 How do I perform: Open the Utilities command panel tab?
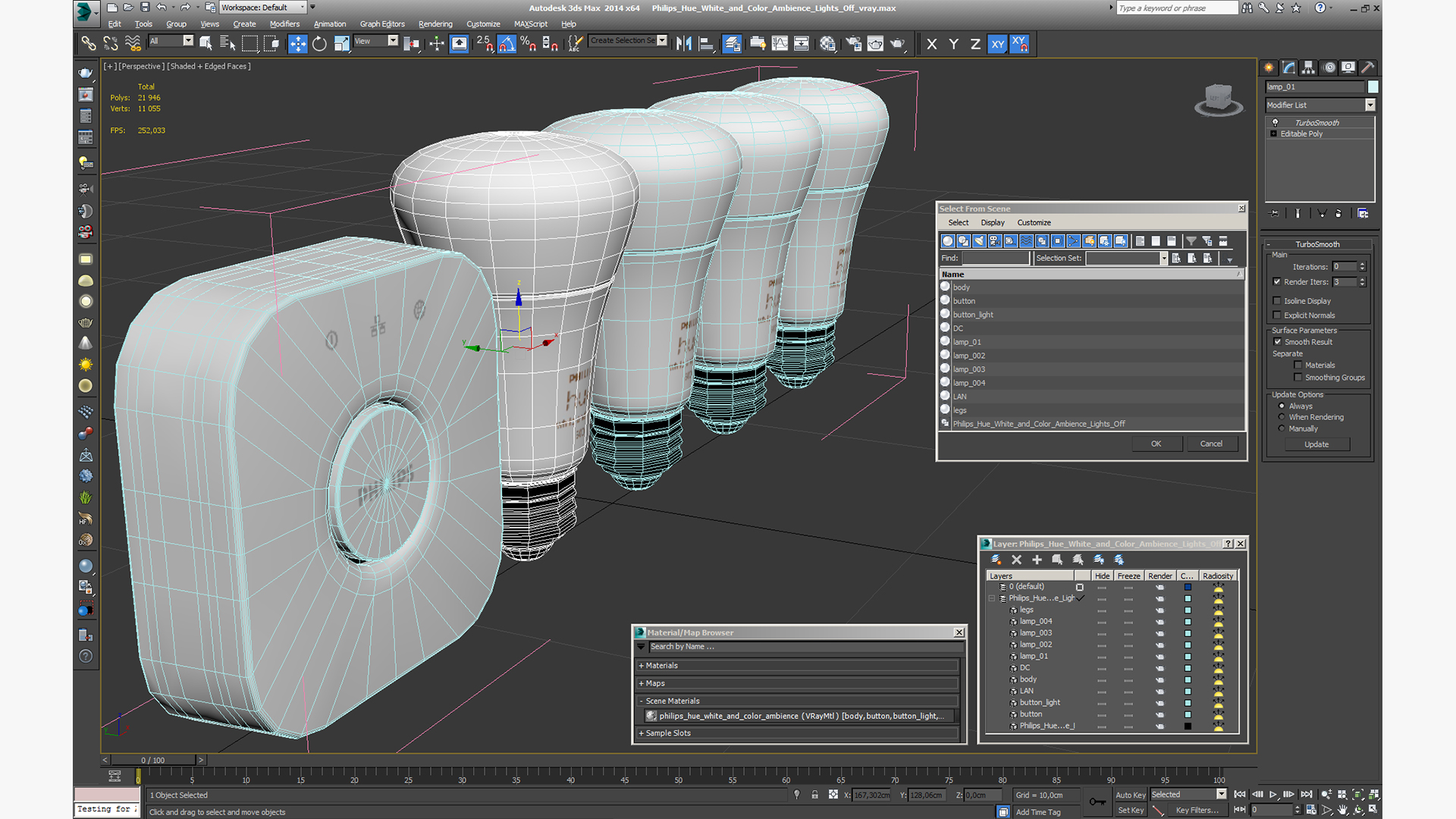(1368, 67)
